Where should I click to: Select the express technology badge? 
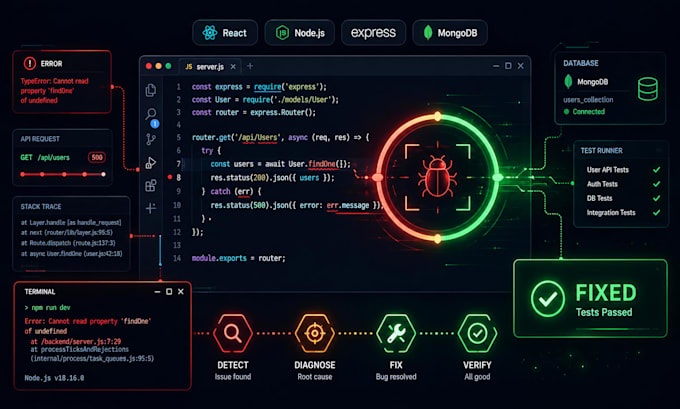point(373,33)
